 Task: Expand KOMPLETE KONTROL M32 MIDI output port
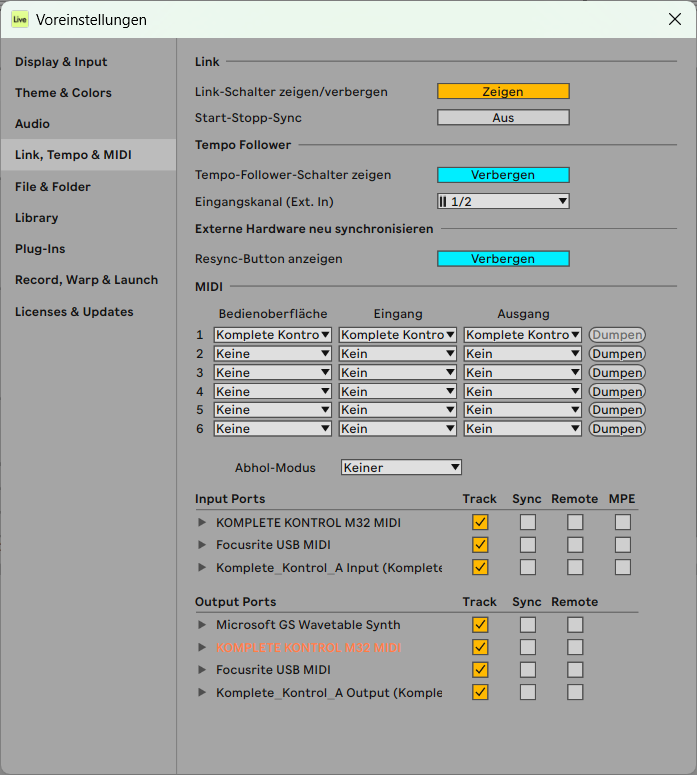tap(202, 647)
